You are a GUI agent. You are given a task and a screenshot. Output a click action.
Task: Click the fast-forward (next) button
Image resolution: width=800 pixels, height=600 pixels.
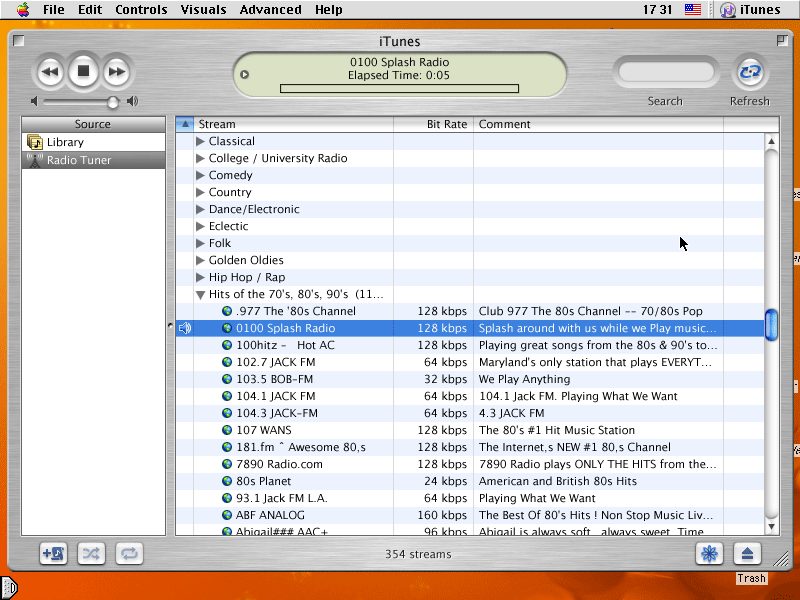pos(117,71)
